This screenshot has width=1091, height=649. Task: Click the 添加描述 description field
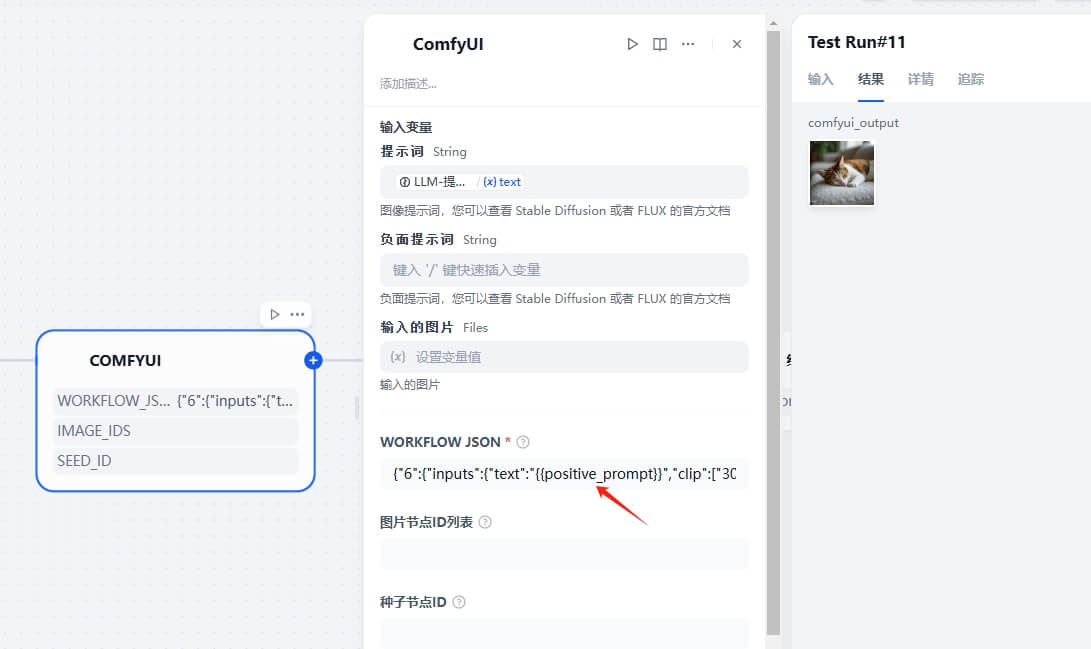[x=564, y=84]
